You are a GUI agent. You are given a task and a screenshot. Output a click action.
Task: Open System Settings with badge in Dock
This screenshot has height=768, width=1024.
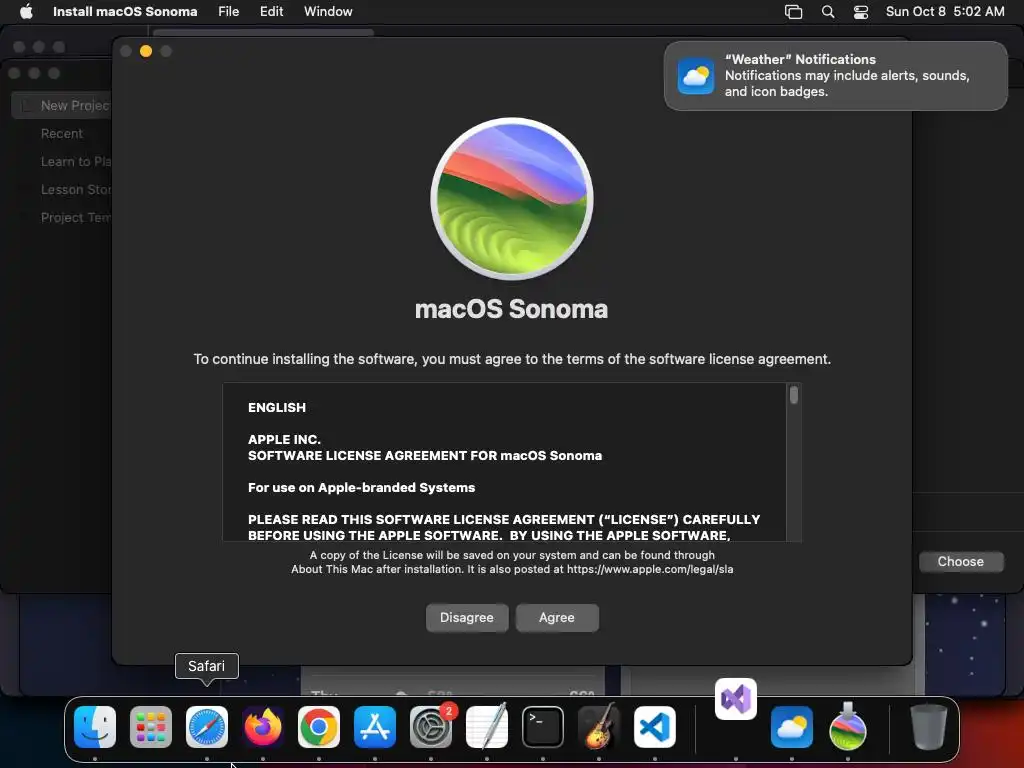click(x=431, y=727)
